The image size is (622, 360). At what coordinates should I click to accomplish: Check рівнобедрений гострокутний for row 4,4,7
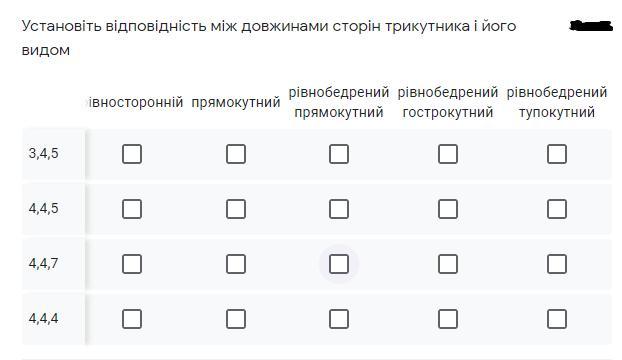(448, 264)
